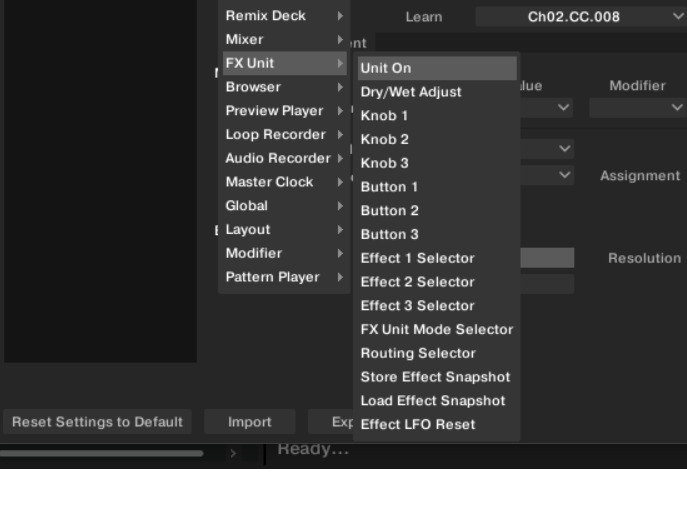Open the Modifier submenu
This screenshot has width=687, height=526.
coord(284,253)
